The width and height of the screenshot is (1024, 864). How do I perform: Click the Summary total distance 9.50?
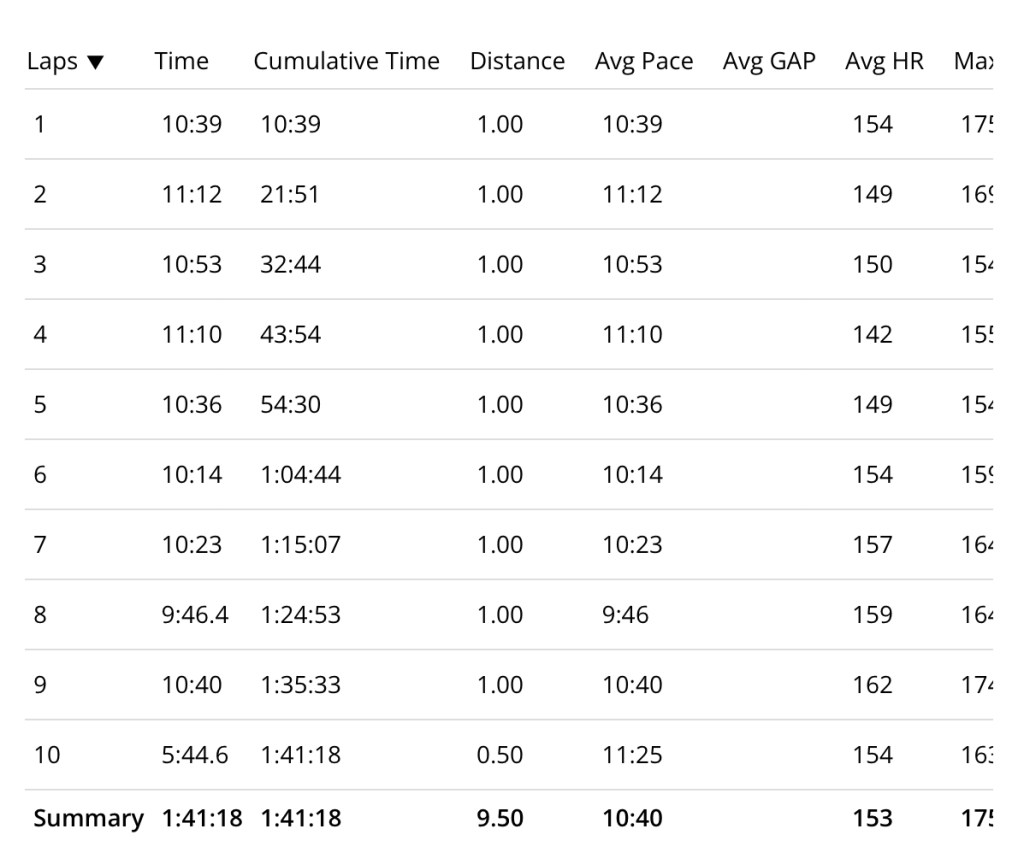(x=499, y=818)
